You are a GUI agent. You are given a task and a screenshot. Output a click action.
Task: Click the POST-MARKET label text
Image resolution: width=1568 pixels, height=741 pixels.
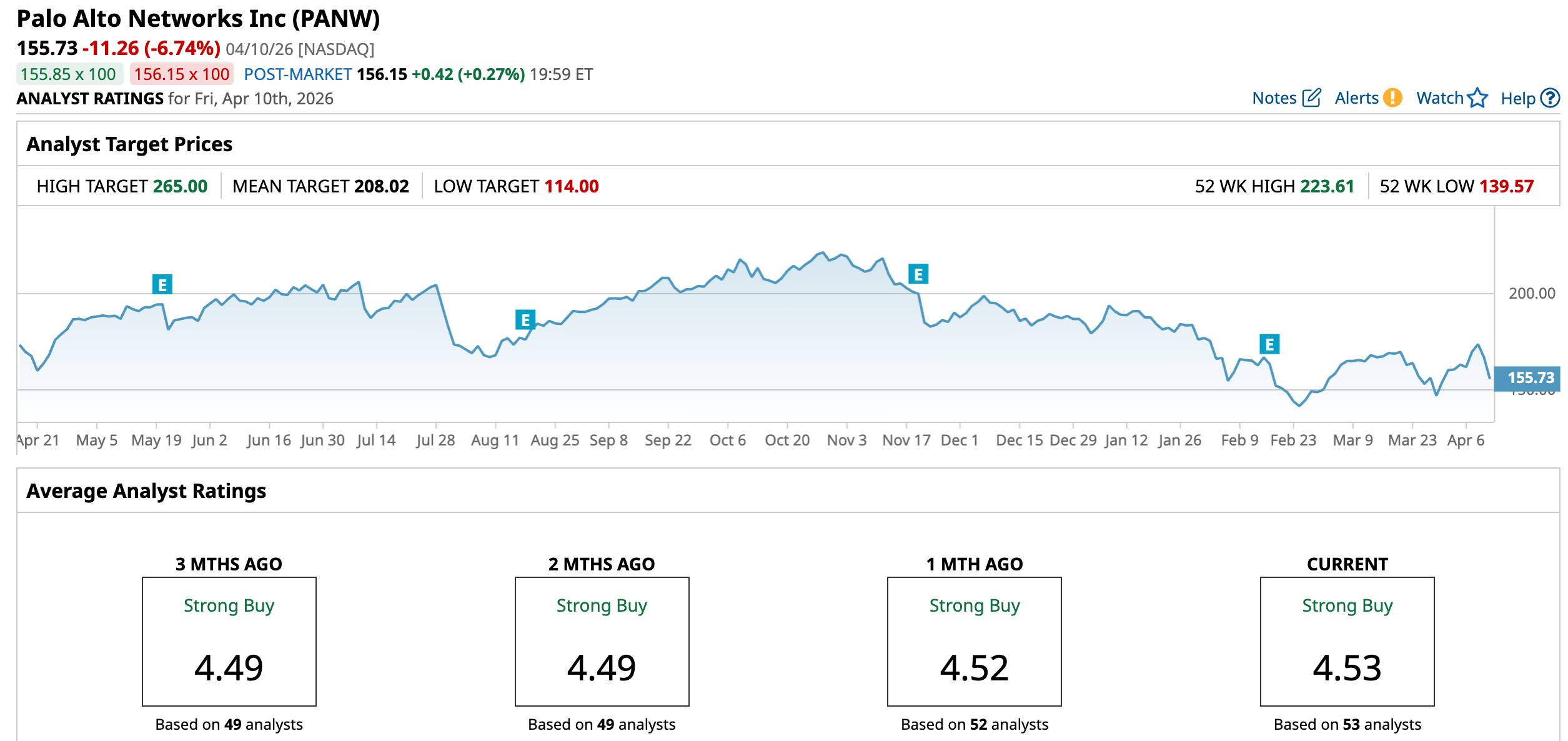[x=297, y=74]
